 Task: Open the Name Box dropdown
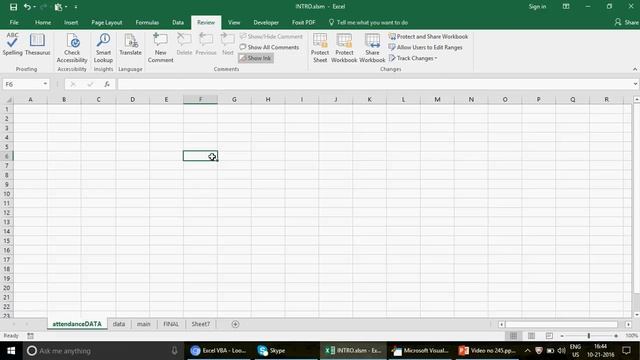pyautogui.click(x=45, y=84)
